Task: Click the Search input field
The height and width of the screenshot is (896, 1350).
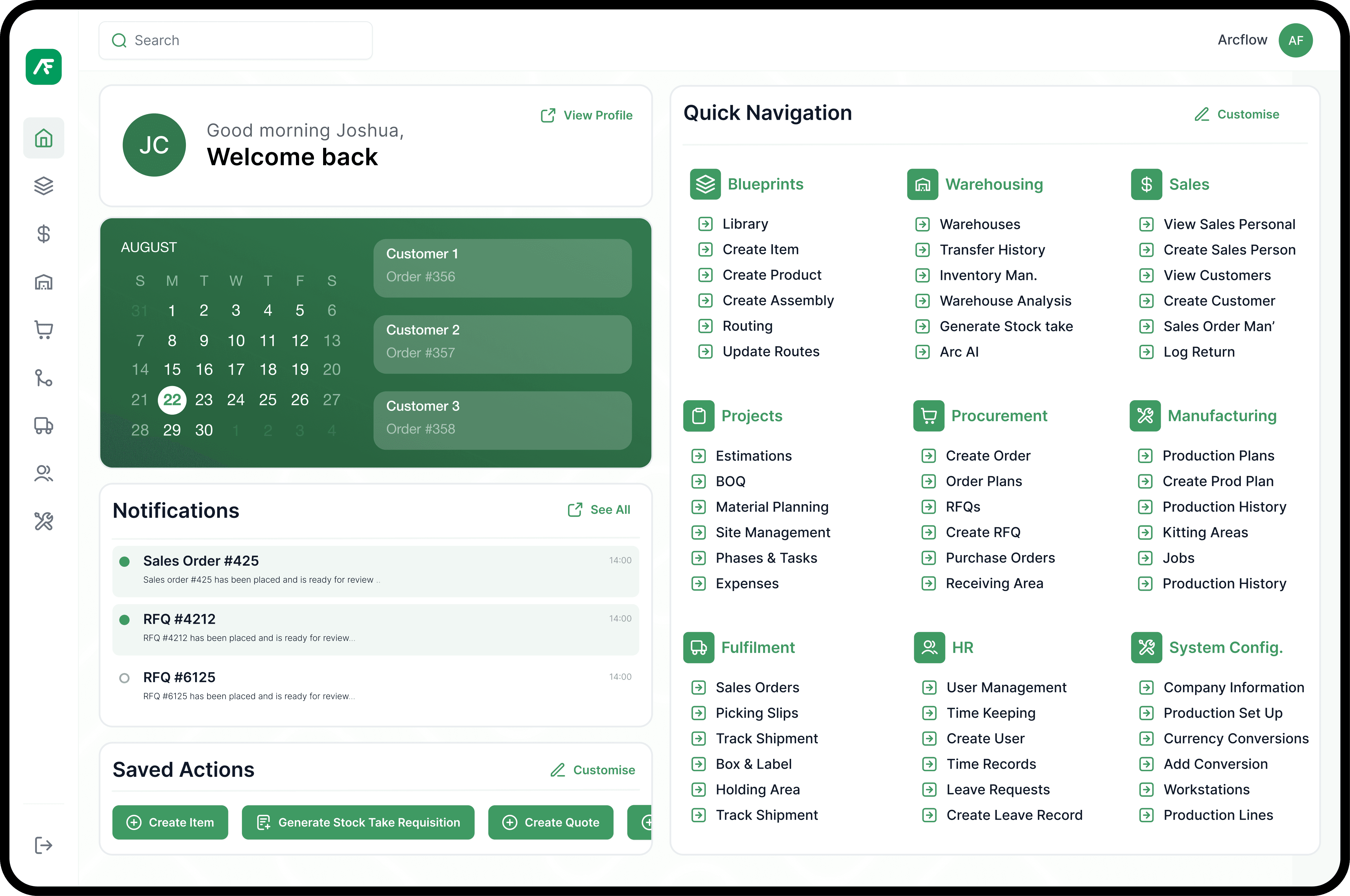Action: pyautogui.click(x=235, y=41)
